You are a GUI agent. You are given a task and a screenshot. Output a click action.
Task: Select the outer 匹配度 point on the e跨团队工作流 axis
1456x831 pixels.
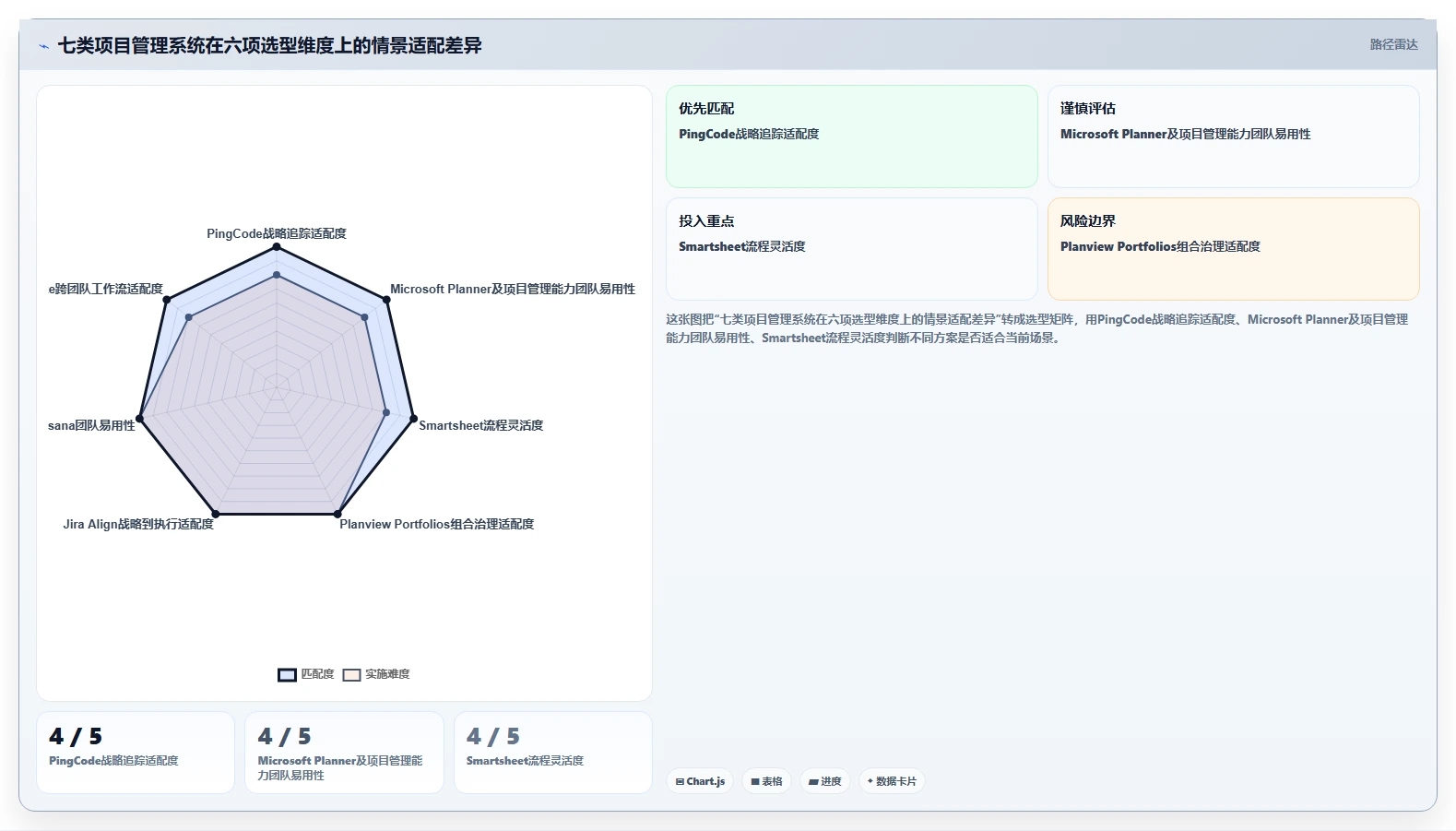click(x=167, y=299)
